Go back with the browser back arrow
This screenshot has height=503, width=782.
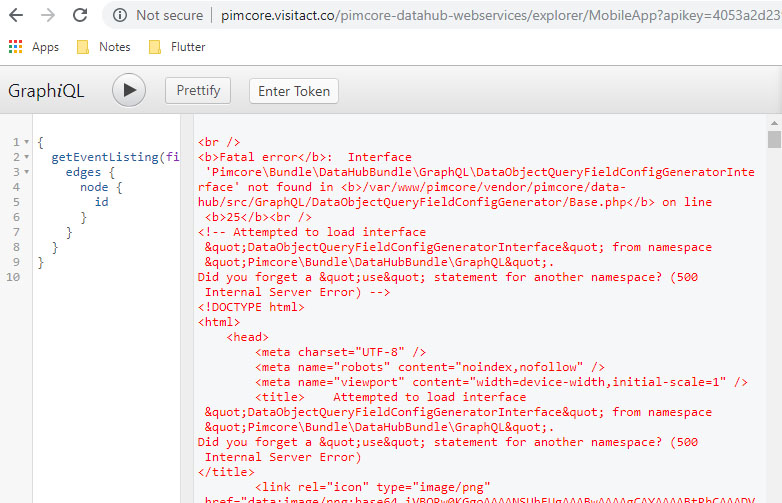tap(16, 15)
